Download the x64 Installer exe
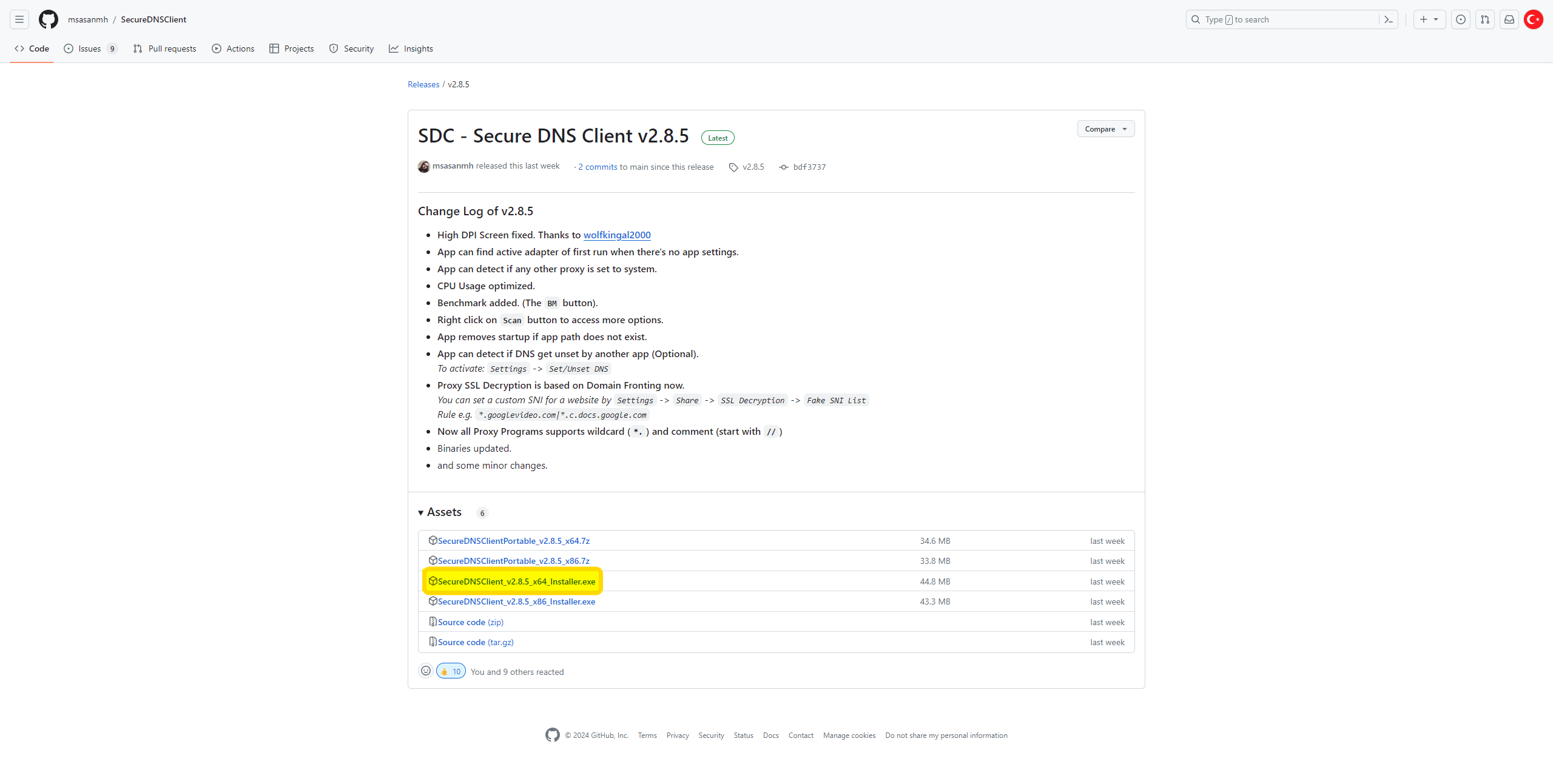The image size is (1553, 784). point(516,581)
